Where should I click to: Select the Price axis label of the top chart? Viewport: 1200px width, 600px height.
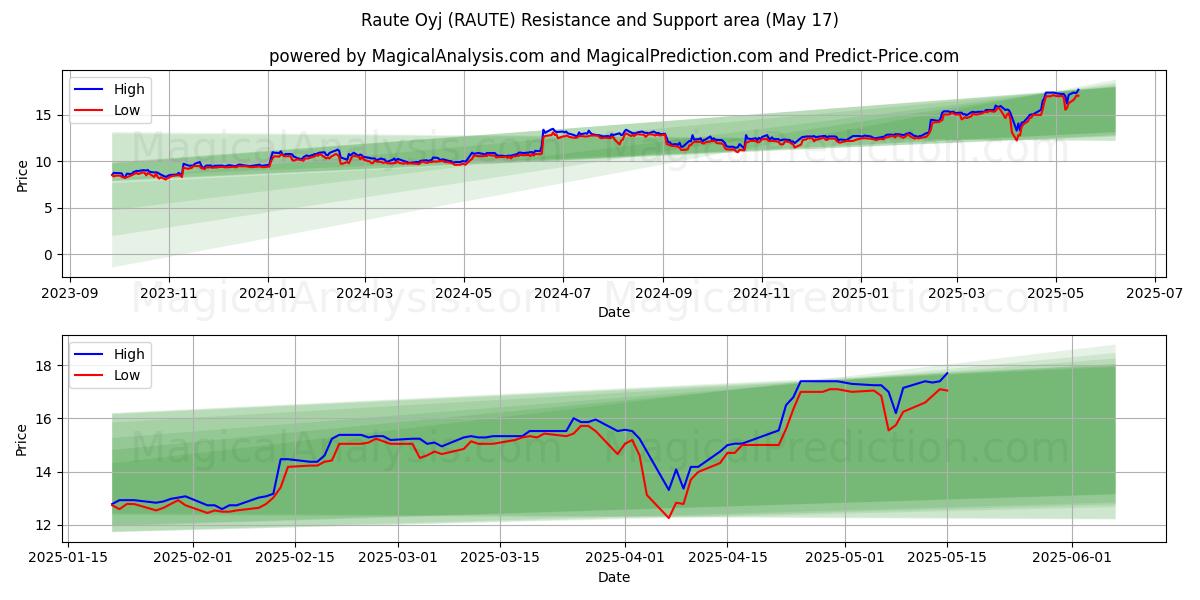click(22, 174)
